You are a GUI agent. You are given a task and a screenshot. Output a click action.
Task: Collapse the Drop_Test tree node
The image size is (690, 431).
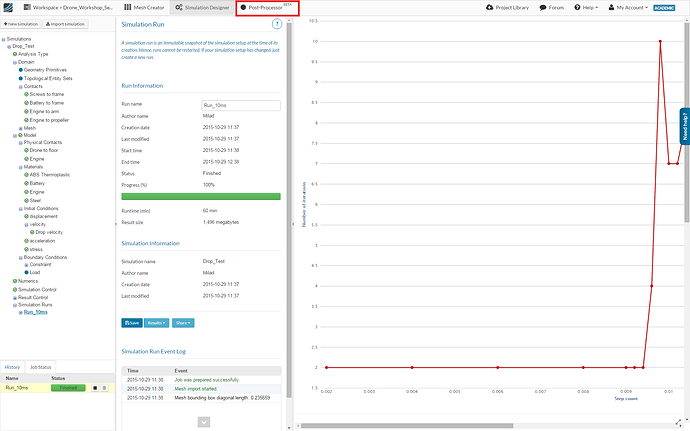tap(9, 47)
